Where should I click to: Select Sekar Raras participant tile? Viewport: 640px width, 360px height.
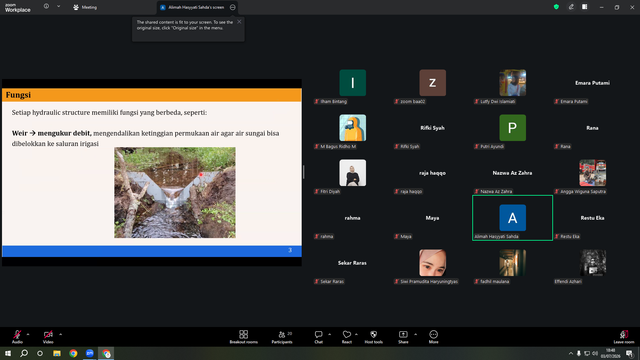(x=353, y=263)
